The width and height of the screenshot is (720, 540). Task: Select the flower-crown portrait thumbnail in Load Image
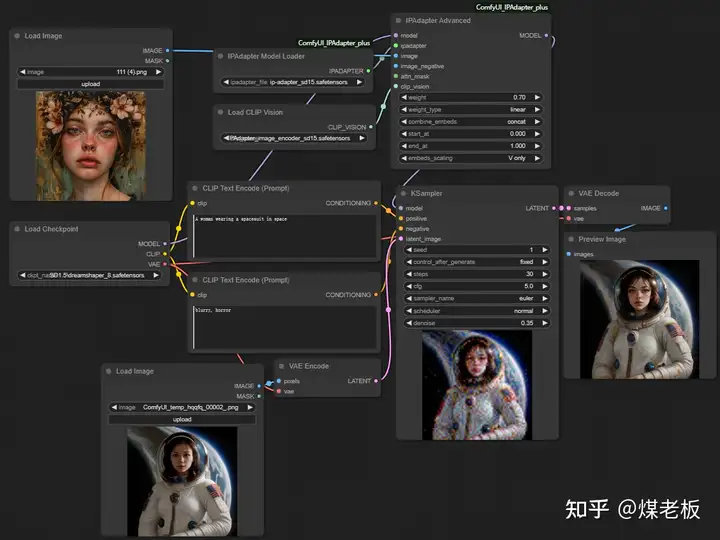tap(91, 146)
